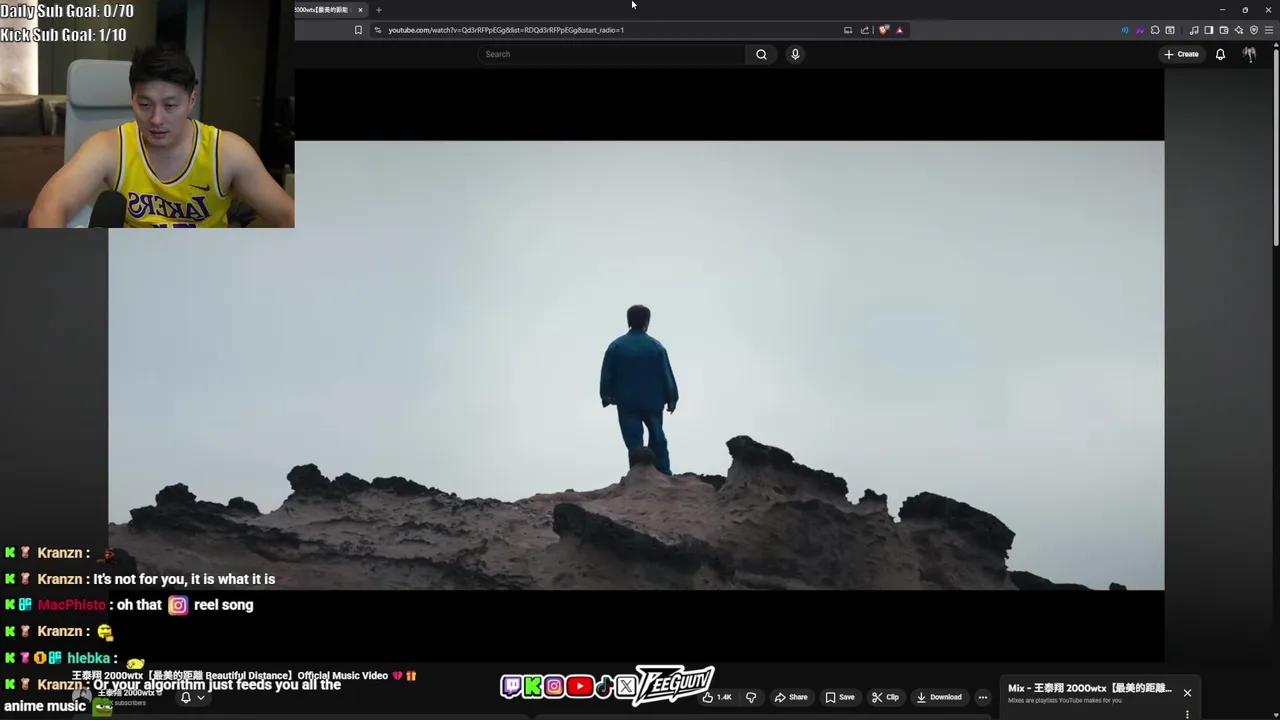Image resolution: width=1280 pixels, height=720 pixels.
Task: Click Brave Rewards triangle icon
Action: 900,30
